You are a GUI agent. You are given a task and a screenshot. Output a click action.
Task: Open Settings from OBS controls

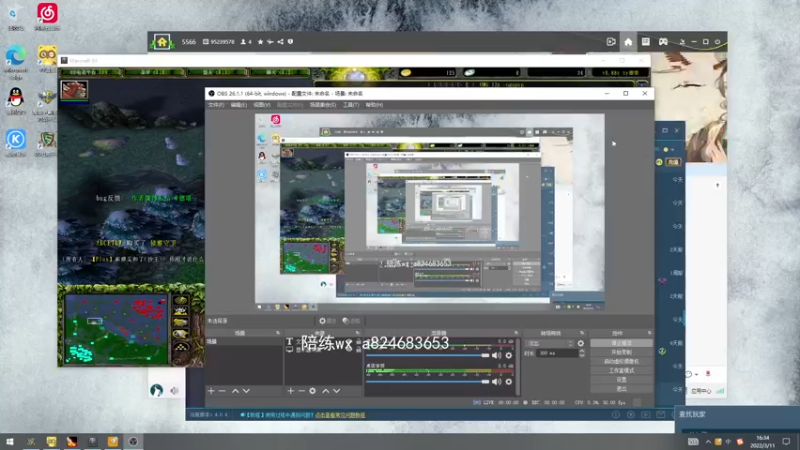click(621, 380)
